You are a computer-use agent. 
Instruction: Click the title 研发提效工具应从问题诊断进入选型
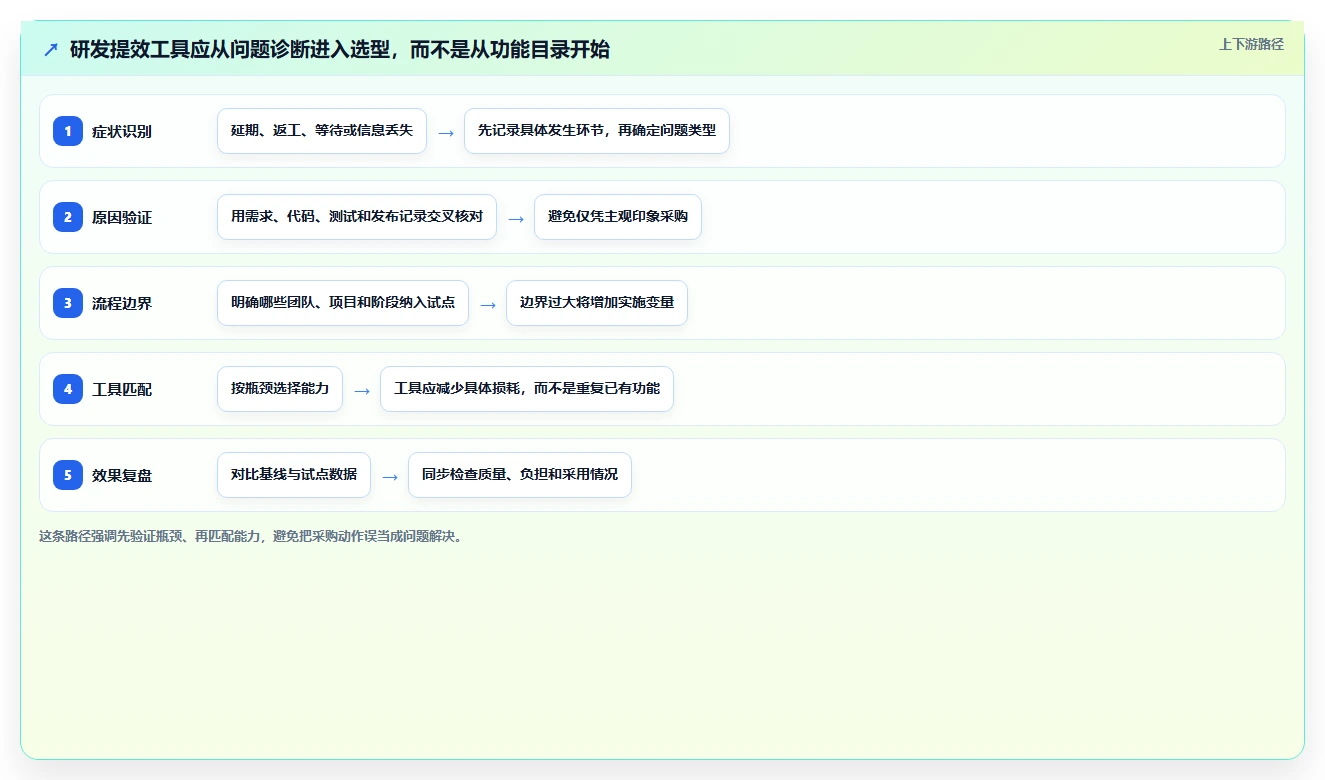coord(340,49)
